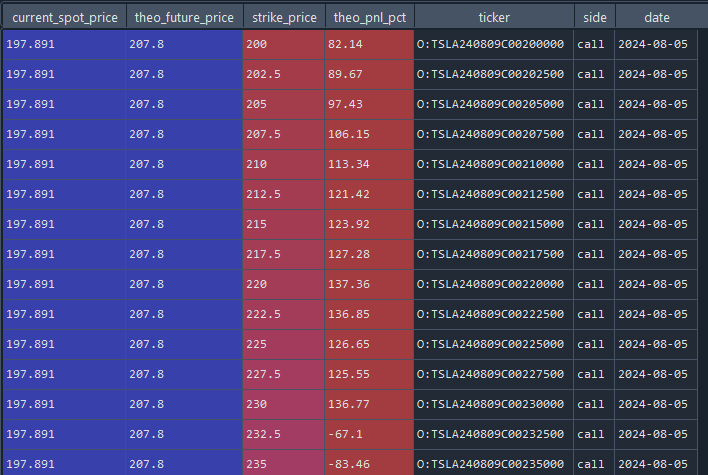This screenshot has height=475, width=708.
Task: Select ticker O:TSLA240809C00210000
Action: point(494,164)
